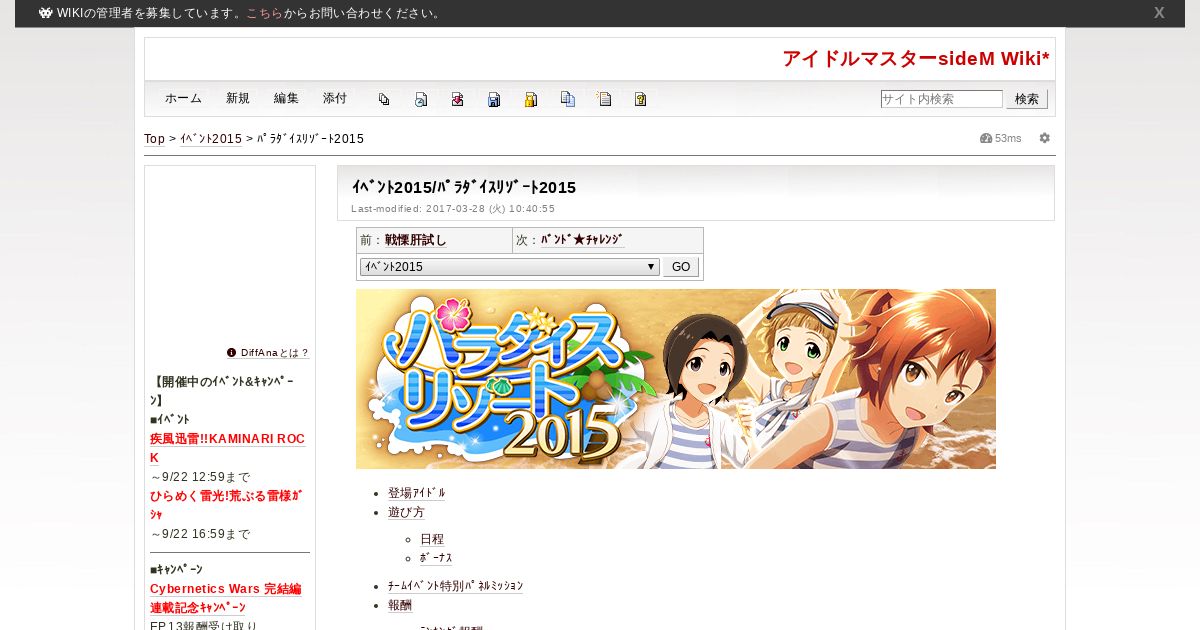This screenshot has height=630, width=1200.
Task: Click the blue two-page diff icon
Action: click(568, 99)
